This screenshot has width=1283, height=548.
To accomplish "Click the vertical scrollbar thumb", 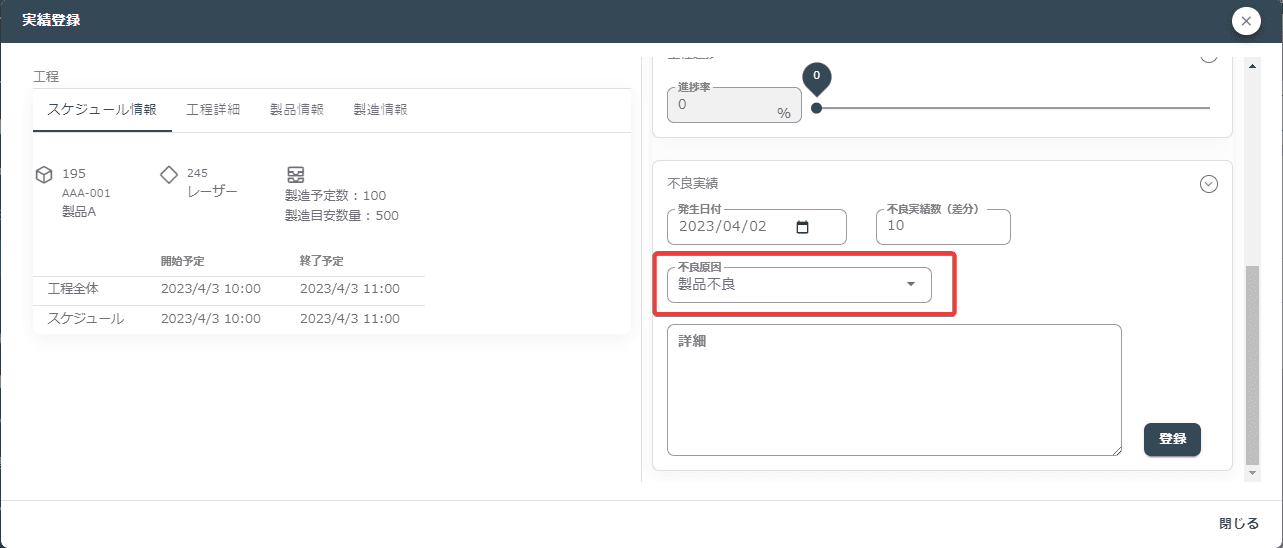I will 1253,365.
